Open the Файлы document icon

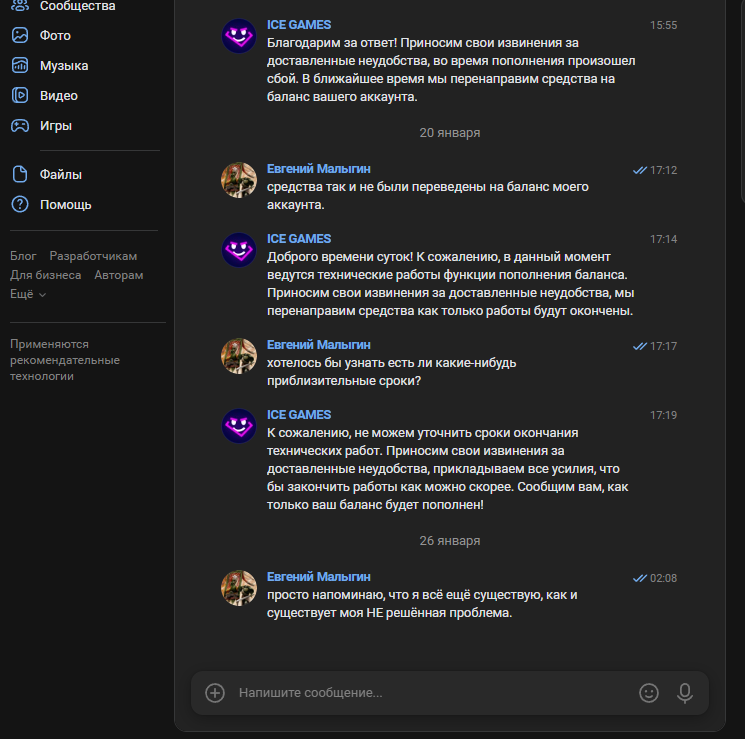click(20, 175)
